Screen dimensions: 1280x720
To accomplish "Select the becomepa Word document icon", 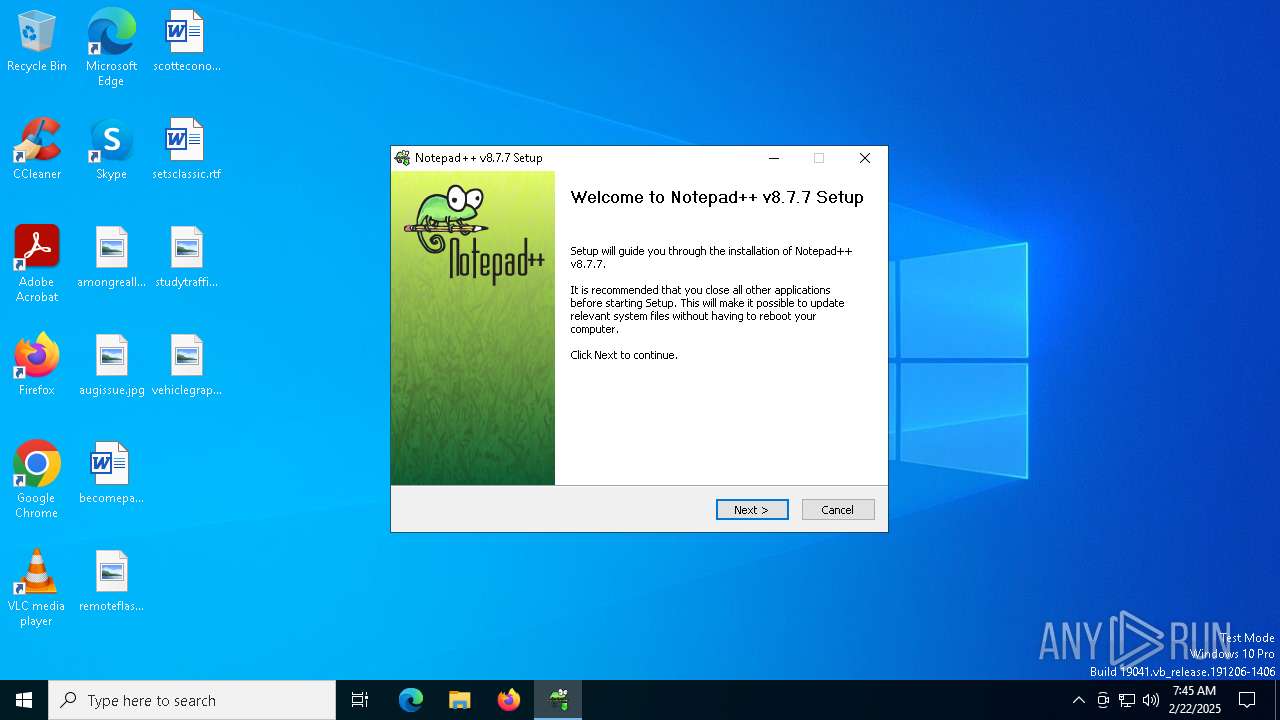I will pos(111,474).
